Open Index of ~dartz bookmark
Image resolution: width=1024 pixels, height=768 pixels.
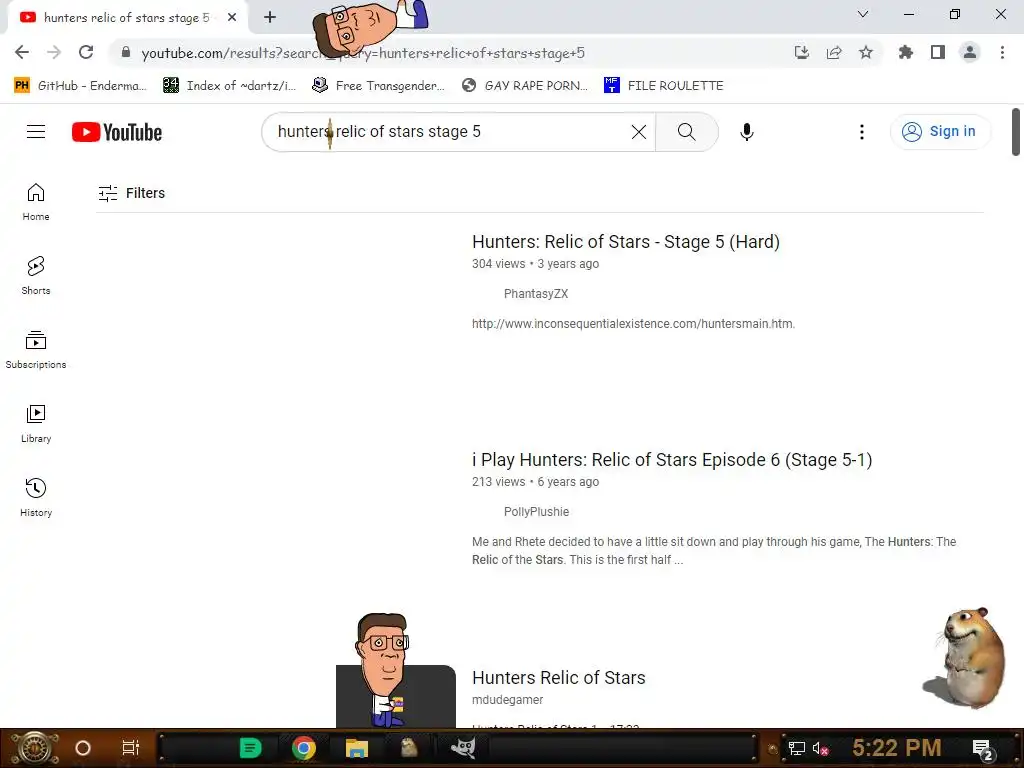[x=229, y=86]
